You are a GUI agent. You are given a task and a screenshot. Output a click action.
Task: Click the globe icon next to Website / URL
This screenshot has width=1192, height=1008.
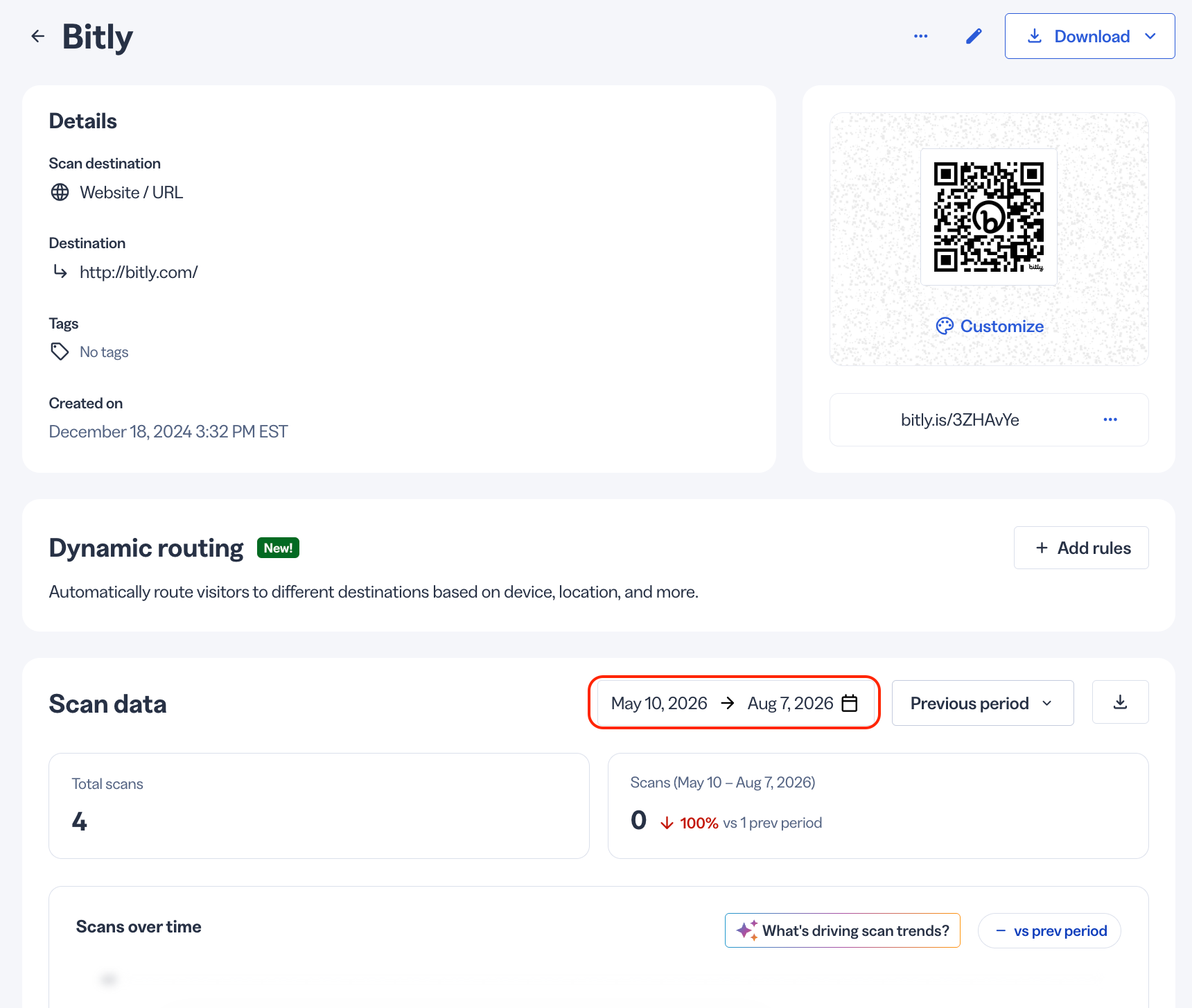(60, 192)
